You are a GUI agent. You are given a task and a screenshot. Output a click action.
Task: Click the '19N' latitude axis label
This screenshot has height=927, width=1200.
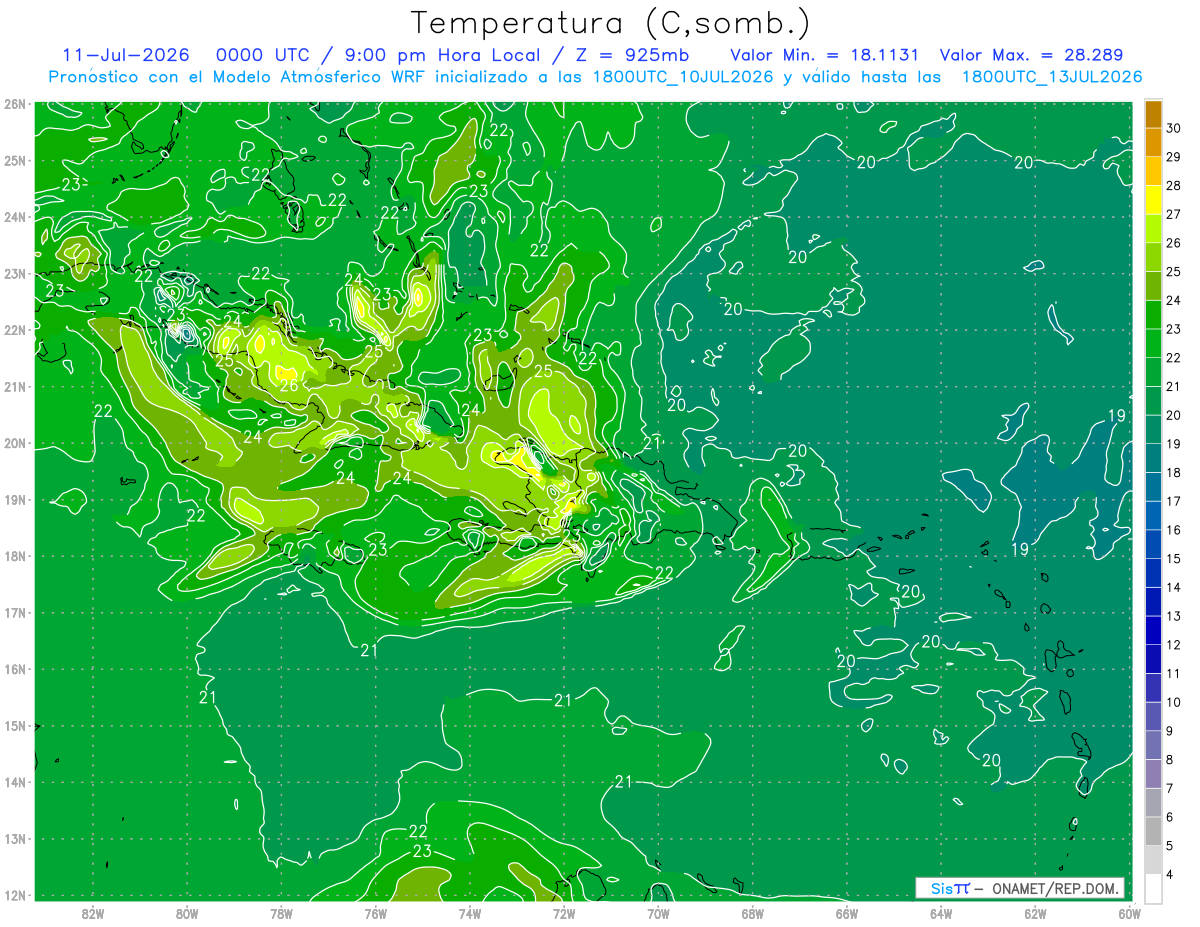click(x=14, y=499)
